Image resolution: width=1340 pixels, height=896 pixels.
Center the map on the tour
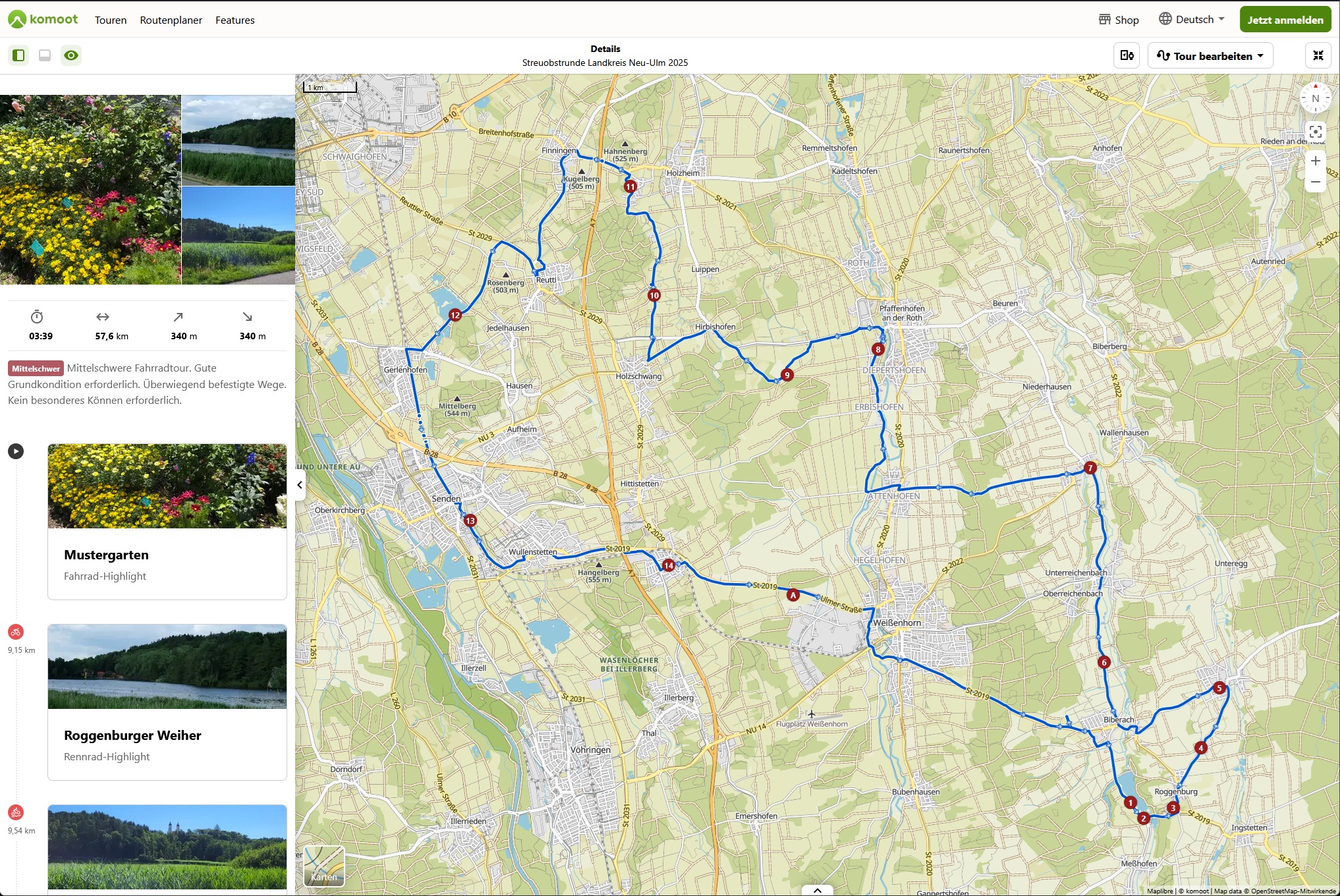pyautogui.click(x=1316, y=131)
